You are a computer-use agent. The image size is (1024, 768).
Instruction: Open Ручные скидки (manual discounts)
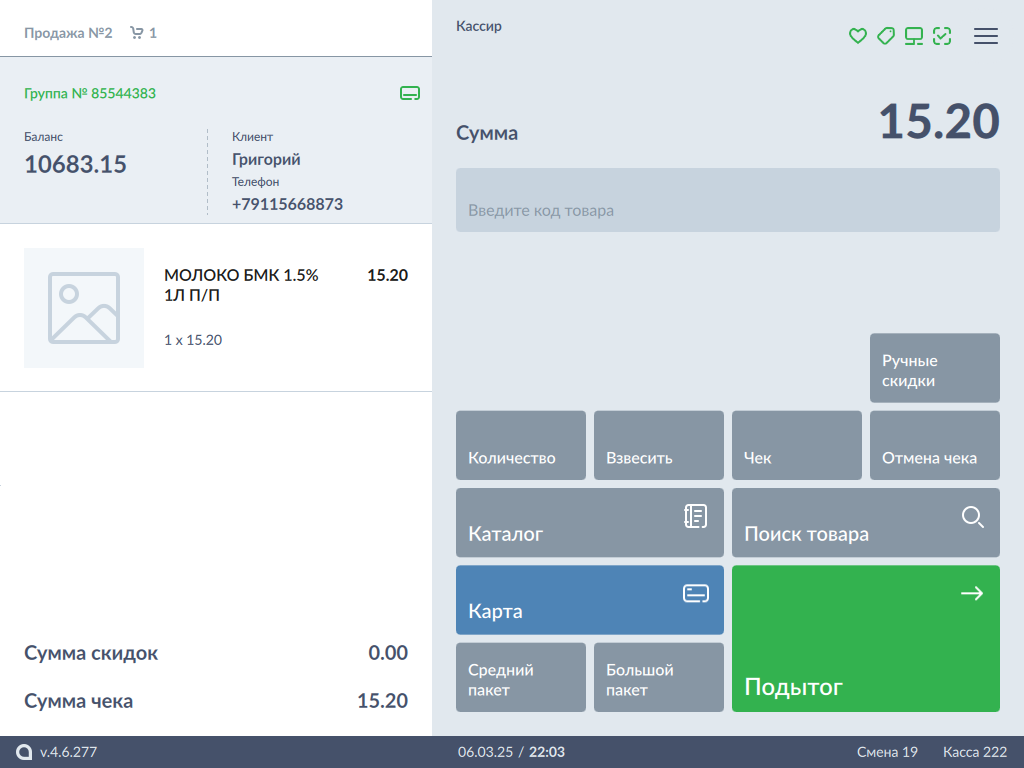[934, 368]
